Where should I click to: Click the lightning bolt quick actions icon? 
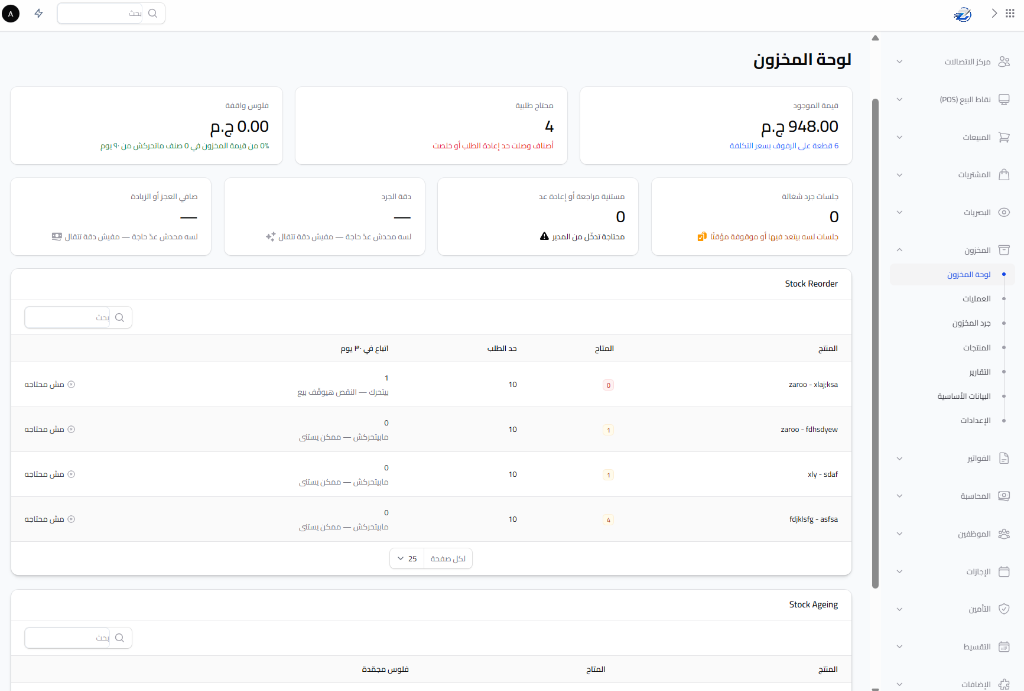39,13
